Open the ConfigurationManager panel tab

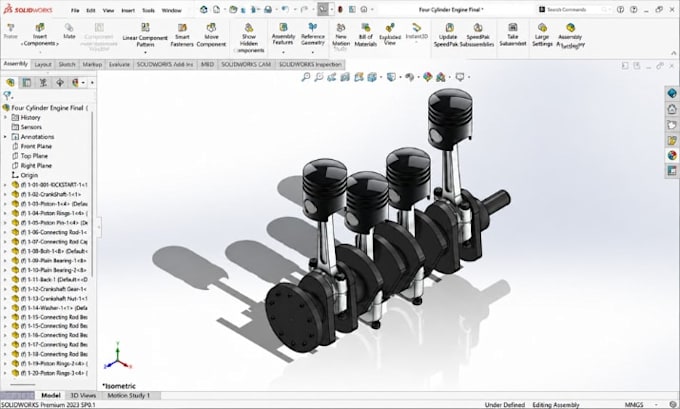click(x=43, y=82)
